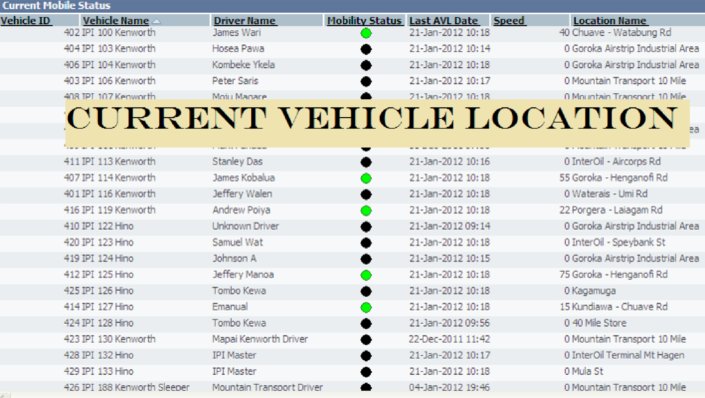705x398 pixels.
Task: Sort by Driver Name column header
Action: [x=245, y=21]
